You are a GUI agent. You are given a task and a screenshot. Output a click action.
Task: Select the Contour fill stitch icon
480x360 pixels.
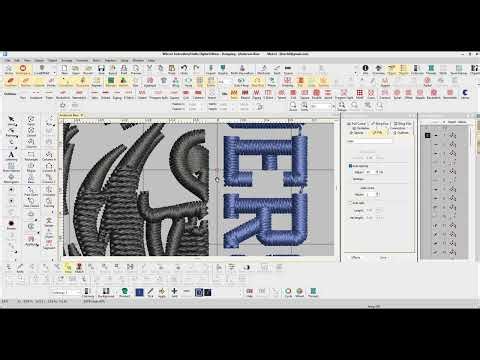pyautogui.click(x=384, y=94)
